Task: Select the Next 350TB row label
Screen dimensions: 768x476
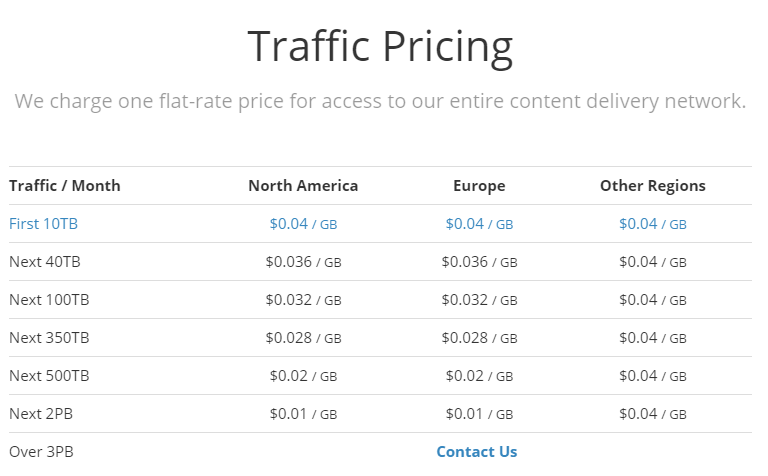Action: coord(49,338)
